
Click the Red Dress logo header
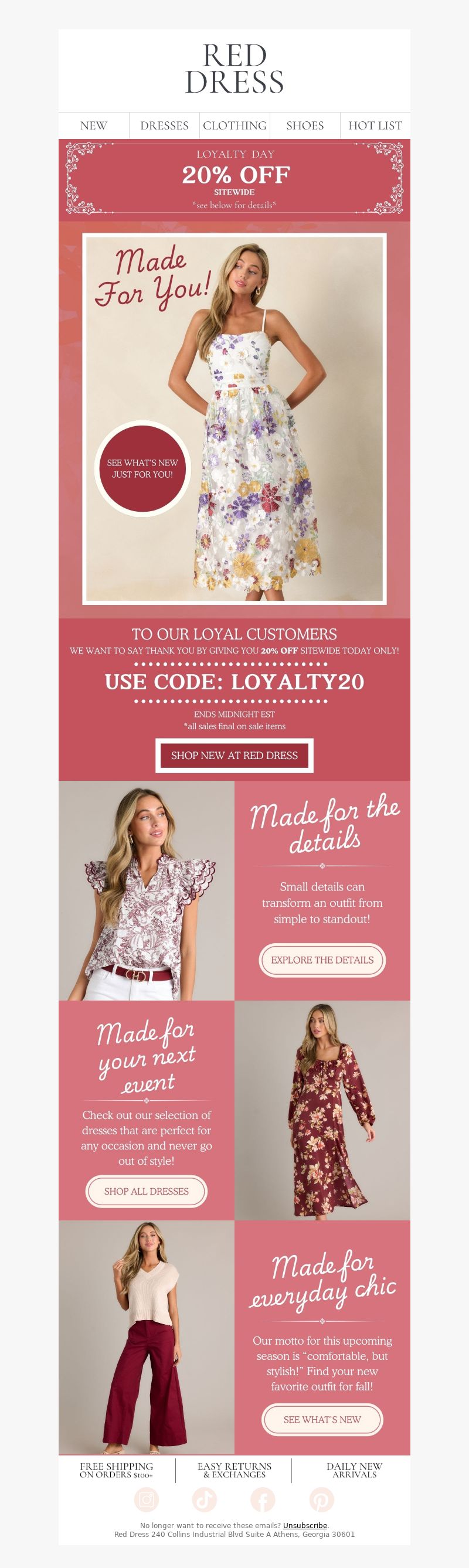[x=235, y=69]
